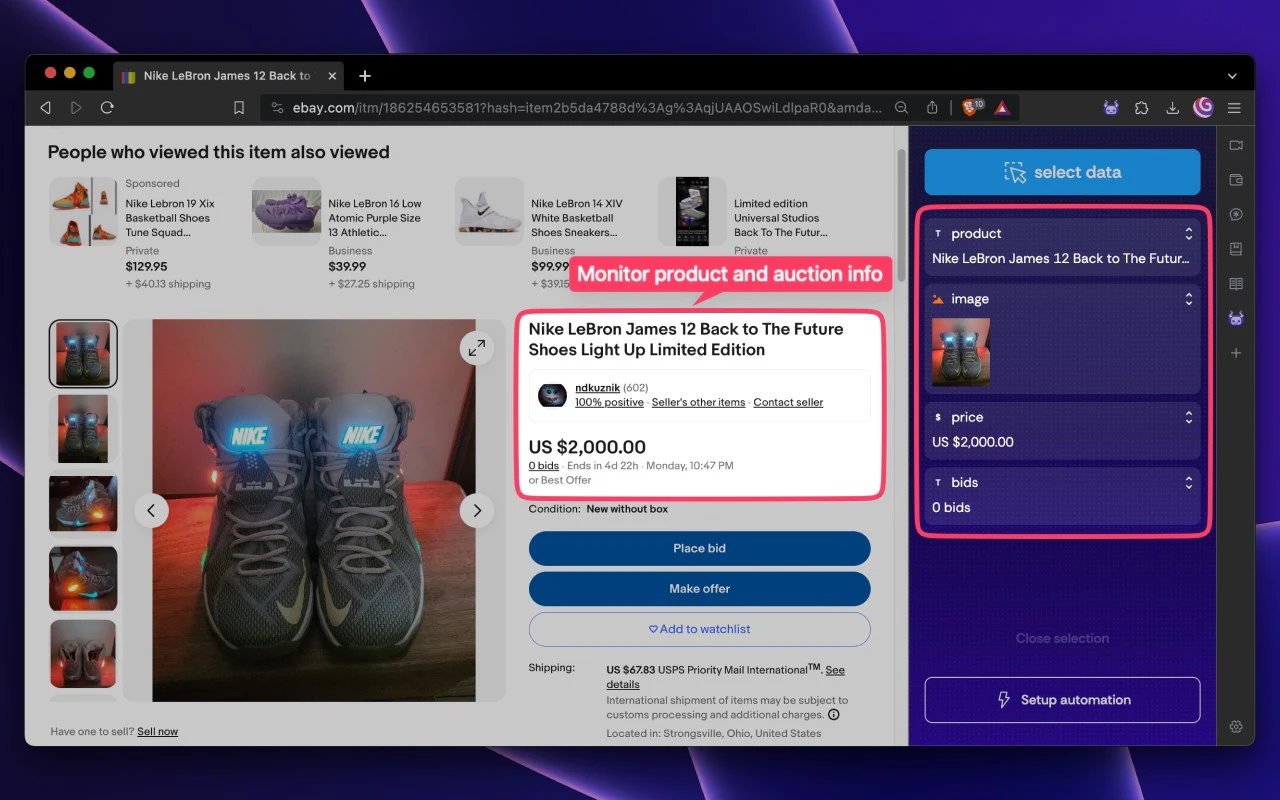Click the Sell now link
Screen dimensions: 1280x800
click(x=157, y=732)
